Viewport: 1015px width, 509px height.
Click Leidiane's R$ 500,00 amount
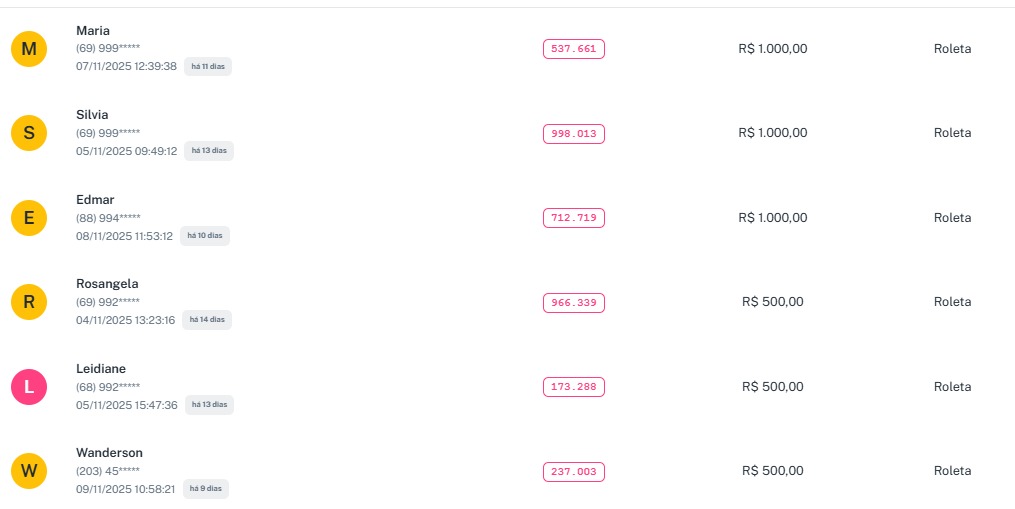pyautogui.click(x=772, y=387)
